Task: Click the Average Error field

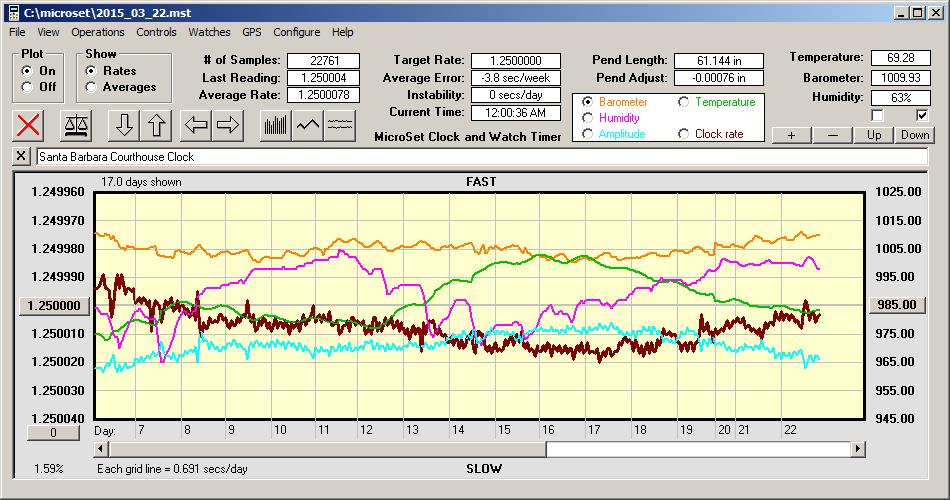Action: click(x=516, y=78)
